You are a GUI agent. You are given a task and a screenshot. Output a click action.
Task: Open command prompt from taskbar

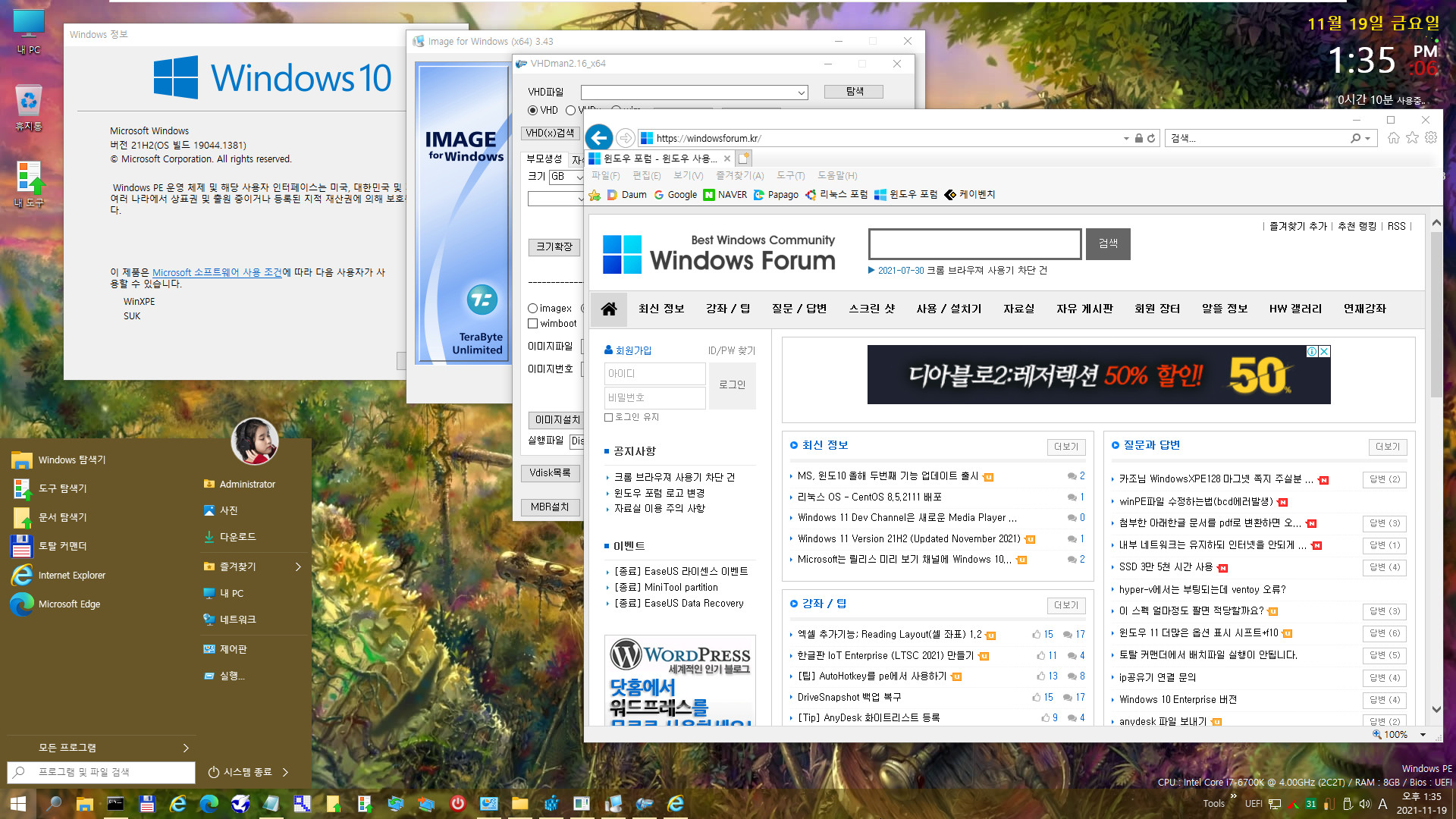tap(115, 803)
